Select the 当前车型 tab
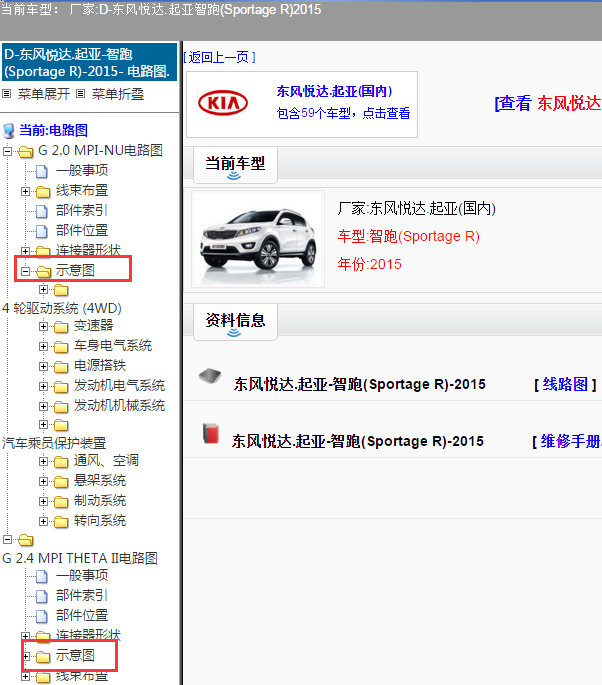This screenshot has height=685, width=602. 235,165
